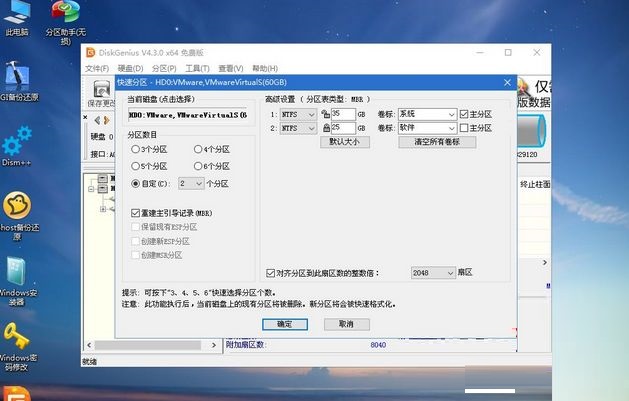Image resolution: width=629 pixels, height=401 pixels.
Task: Click the left scroll arrow in DiskGenius left panel
Action: point(89,345)
